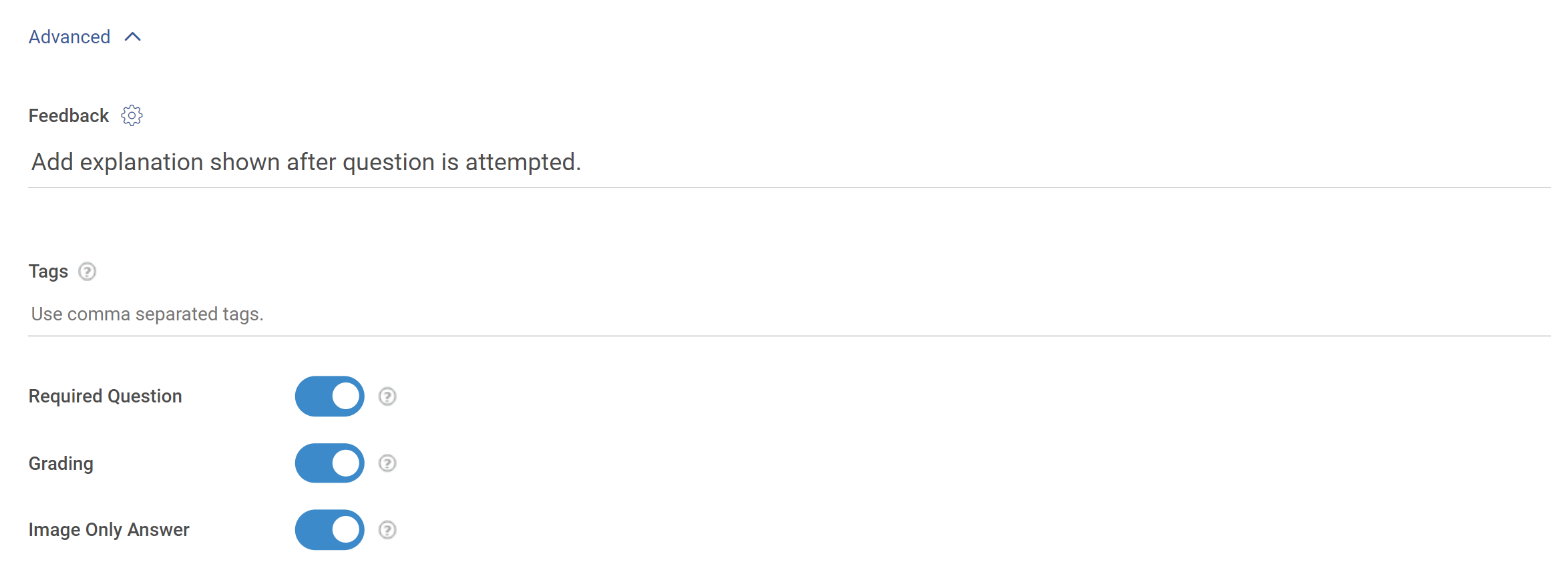Switch off the Image Only Answer toggle

click(329, 530)
